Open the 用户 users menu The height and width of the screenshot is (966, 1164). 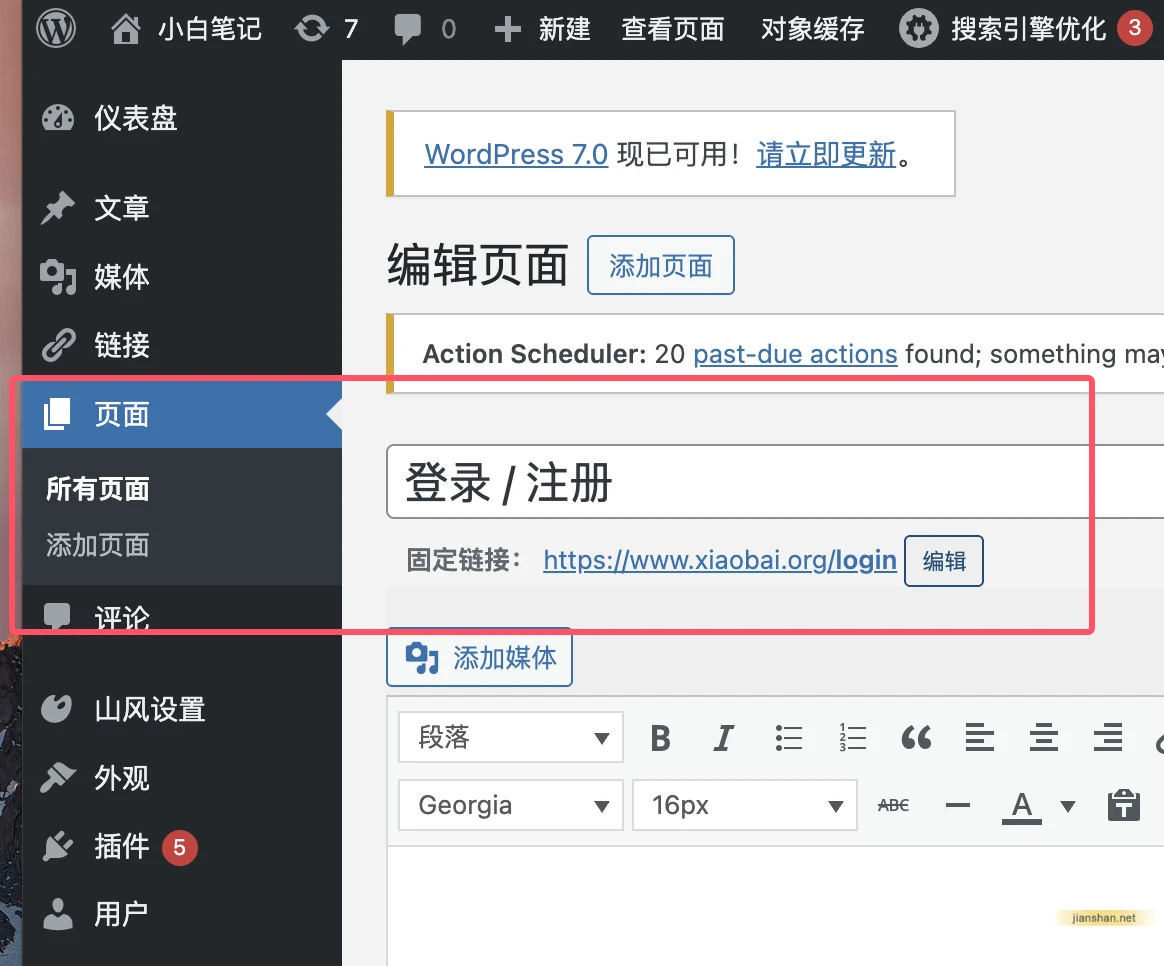[x=122, y=914]
